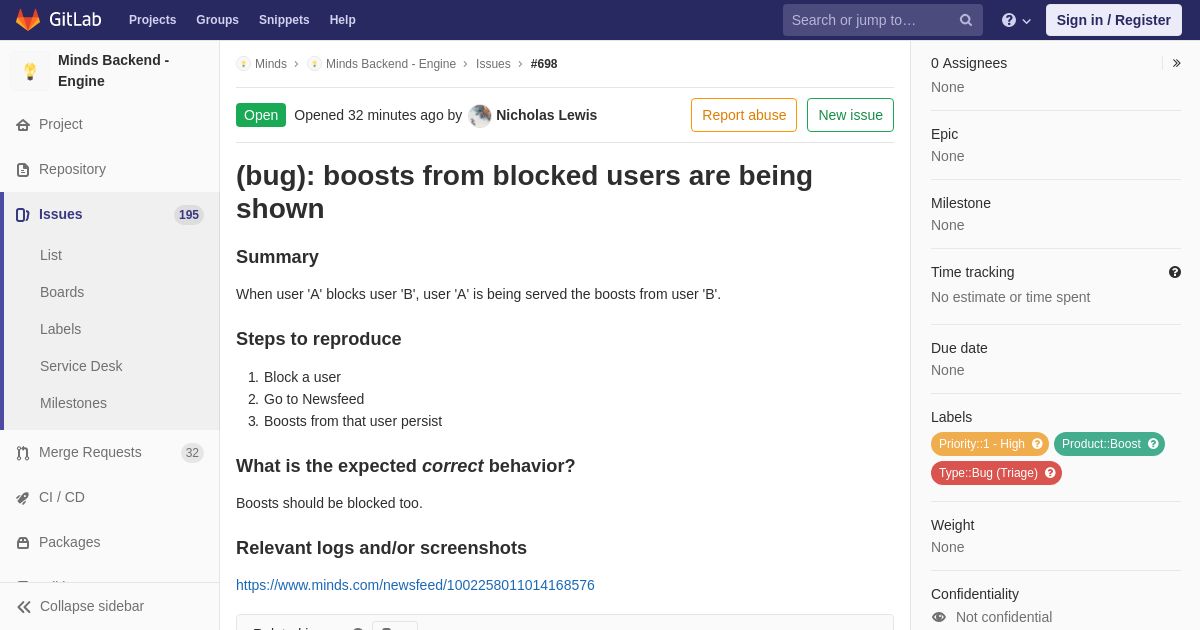Click the Merge Requests icon in sidebar
Screen dimensions: 1200x630
click(x=23, y=453)
